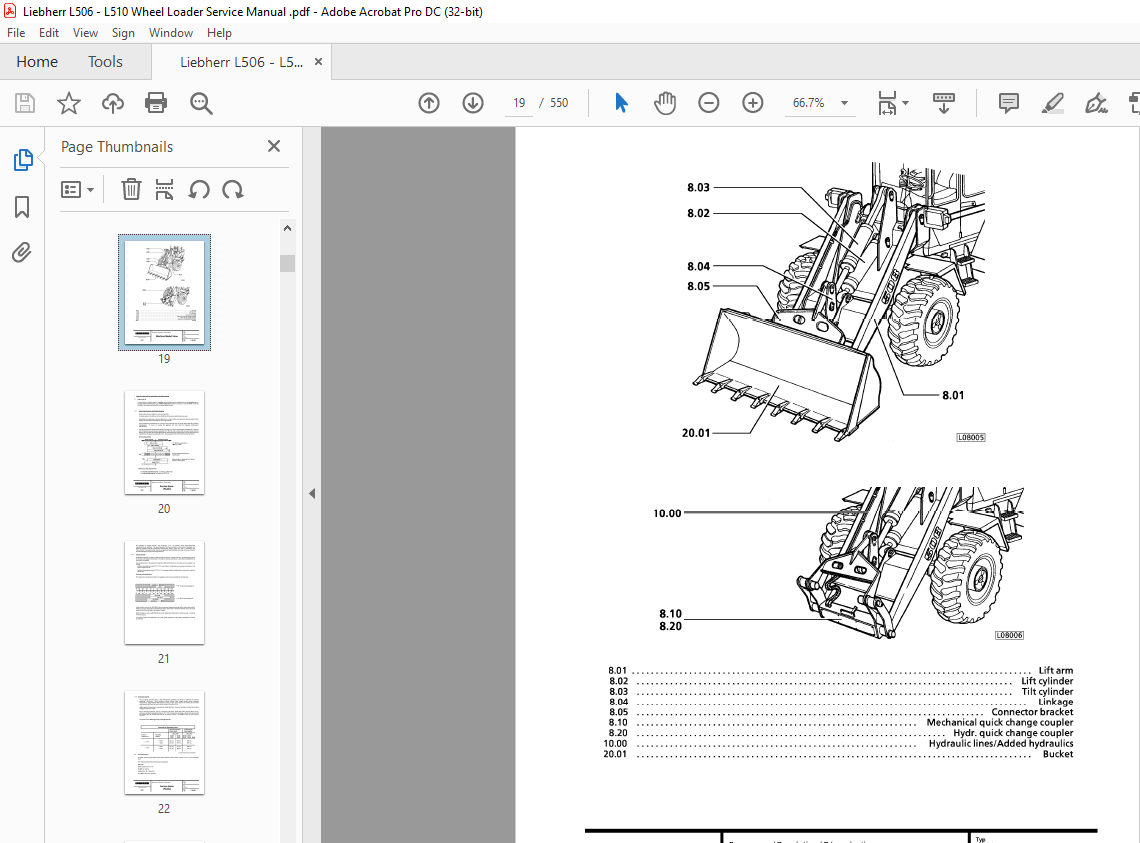Click thumbnail scrollbar up arrow
This screenshot has height=843, width=1140.
[287, 228]
